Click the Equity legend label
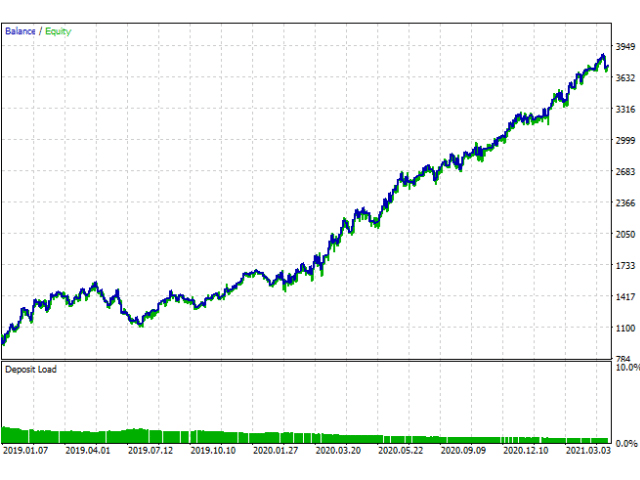Image resolution: width=640 pixels, height=480 pixels. (x=57, y=31)
